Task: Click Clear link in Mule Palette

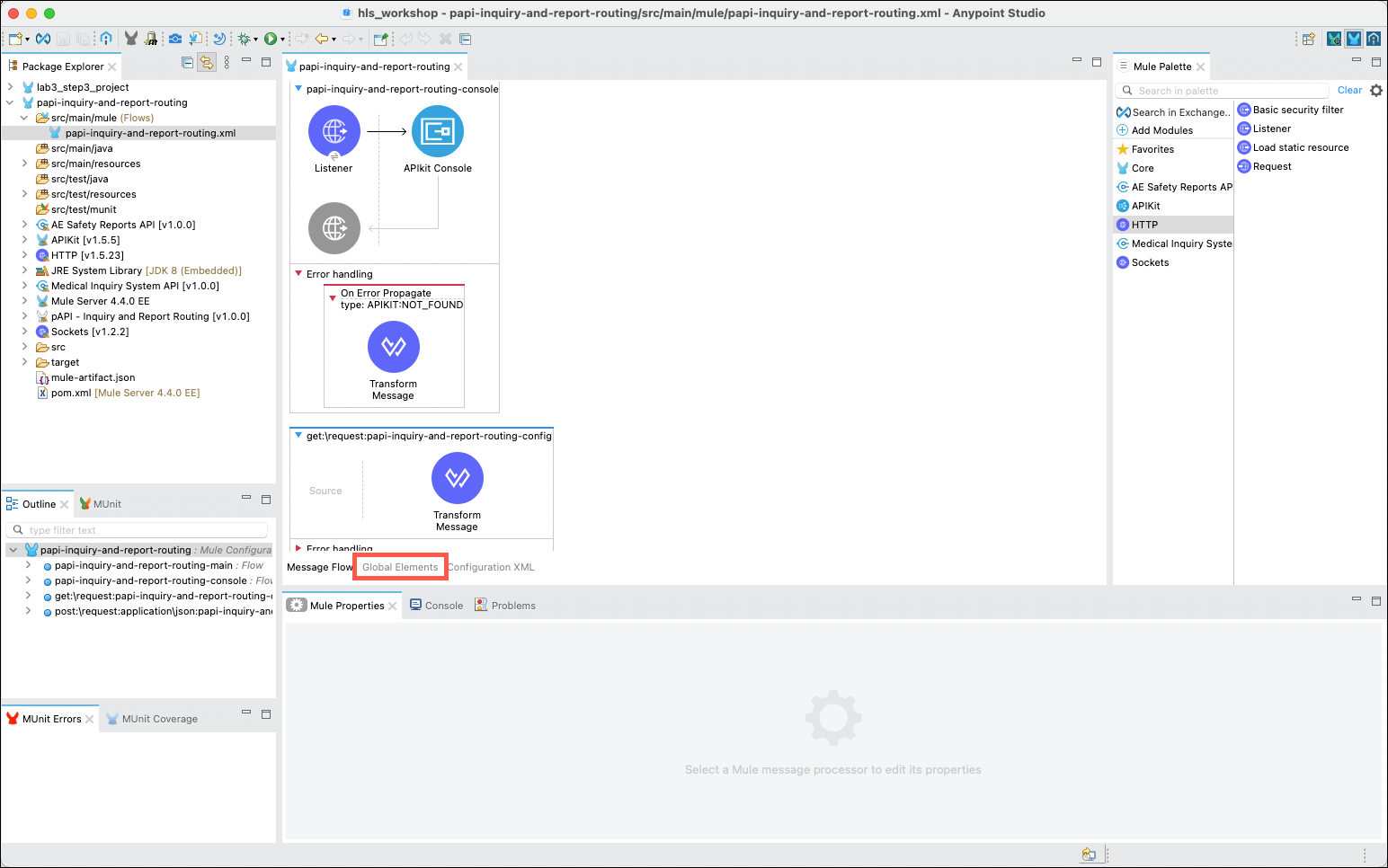Action: pyautogui.click(x=1349, y=90)
